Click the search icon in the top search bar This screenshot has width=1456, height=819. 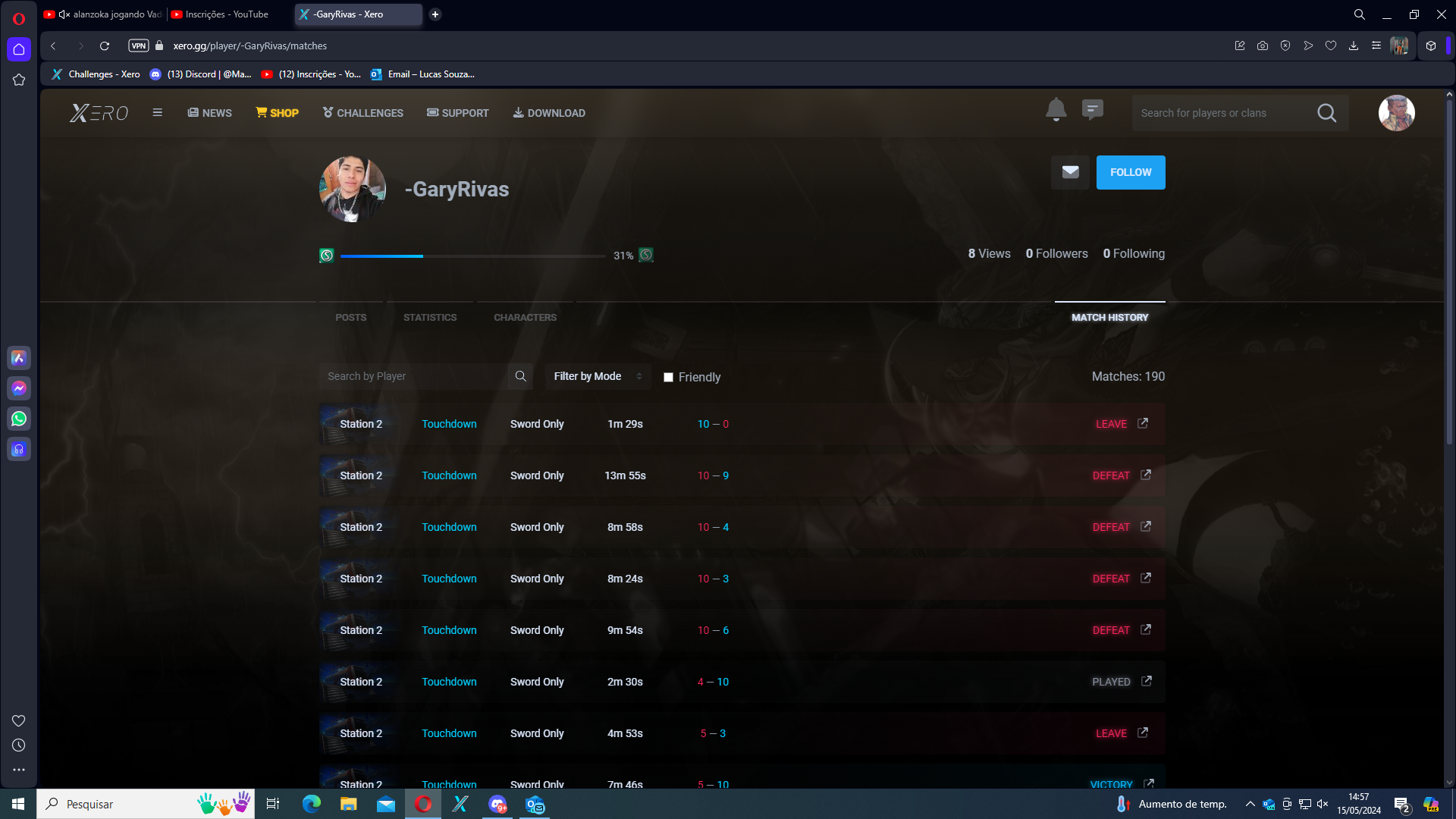pos(1326,113)
